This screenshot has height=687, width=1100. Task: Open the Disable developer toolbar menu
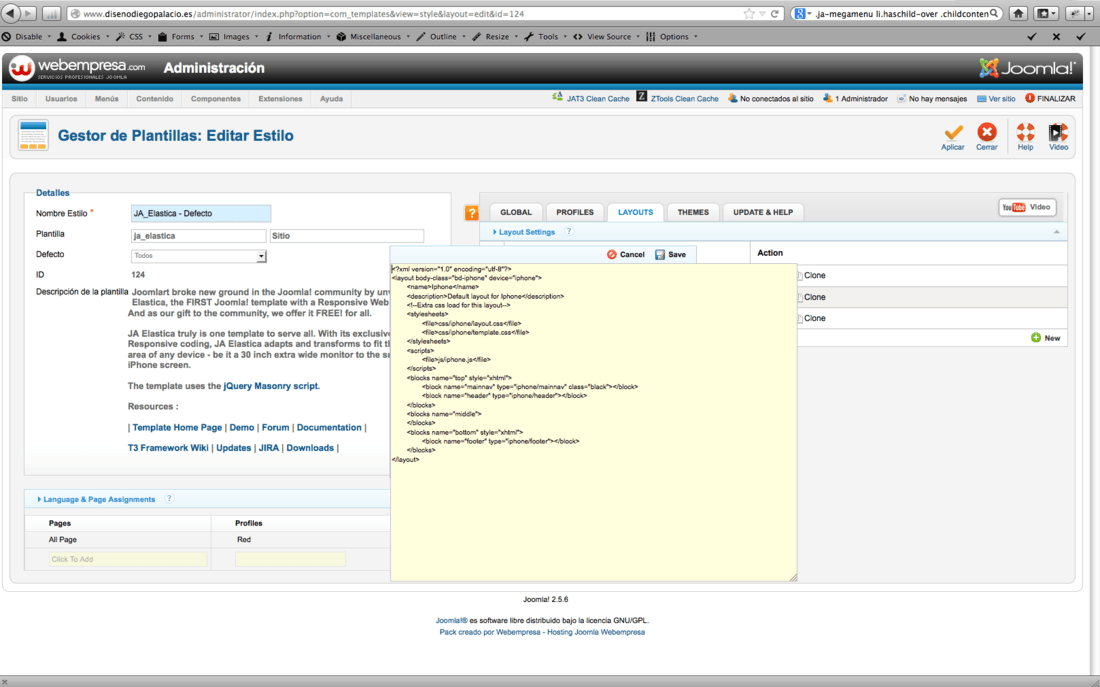point(26,36)
